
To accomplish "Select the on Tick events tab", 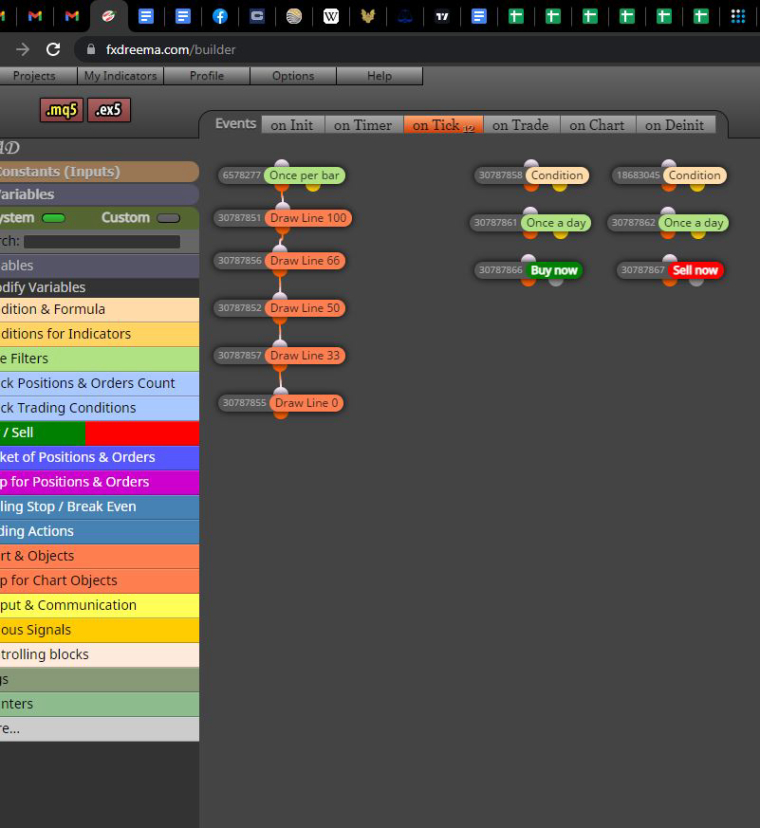I will tap(443, 125).
